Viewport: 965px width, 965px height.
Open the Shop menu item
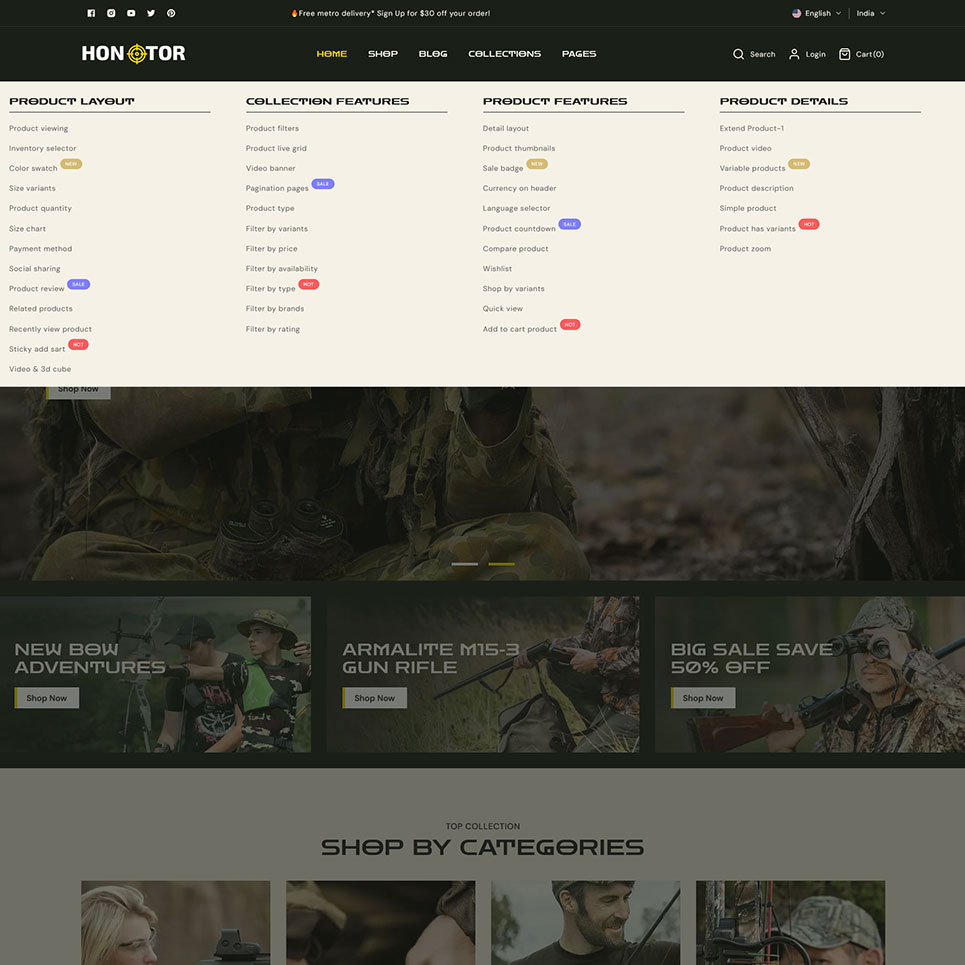pos(382,54)
